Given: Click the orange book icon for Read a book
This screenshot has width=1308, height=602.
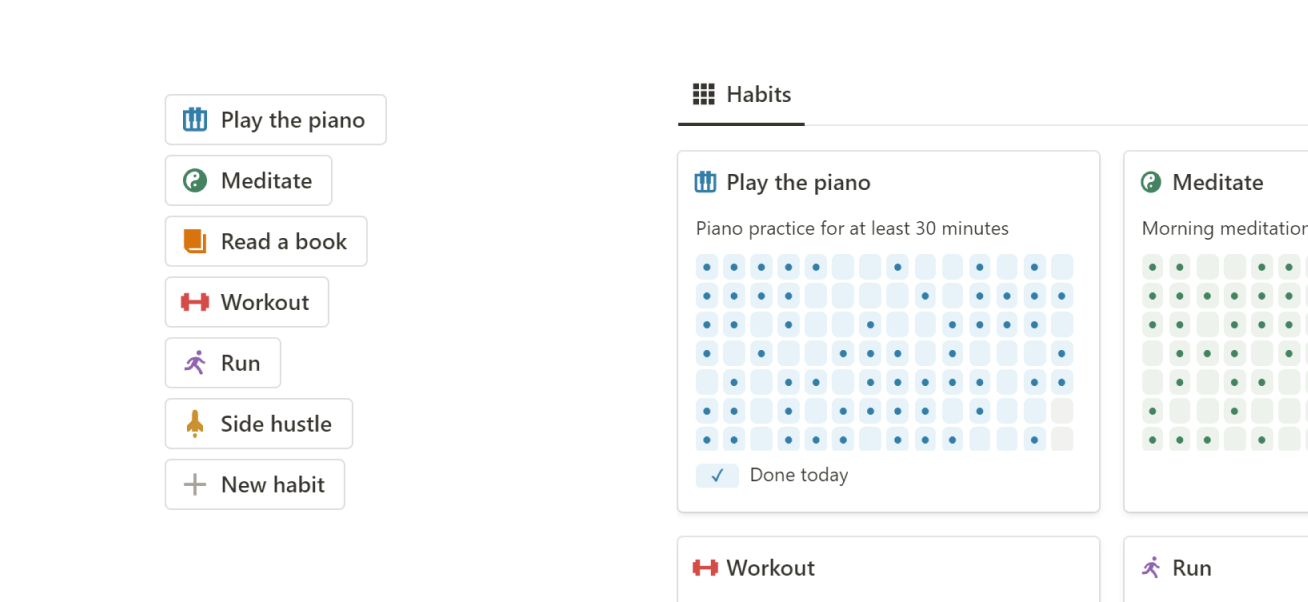Looking at the screenshot, I should 195,242.
